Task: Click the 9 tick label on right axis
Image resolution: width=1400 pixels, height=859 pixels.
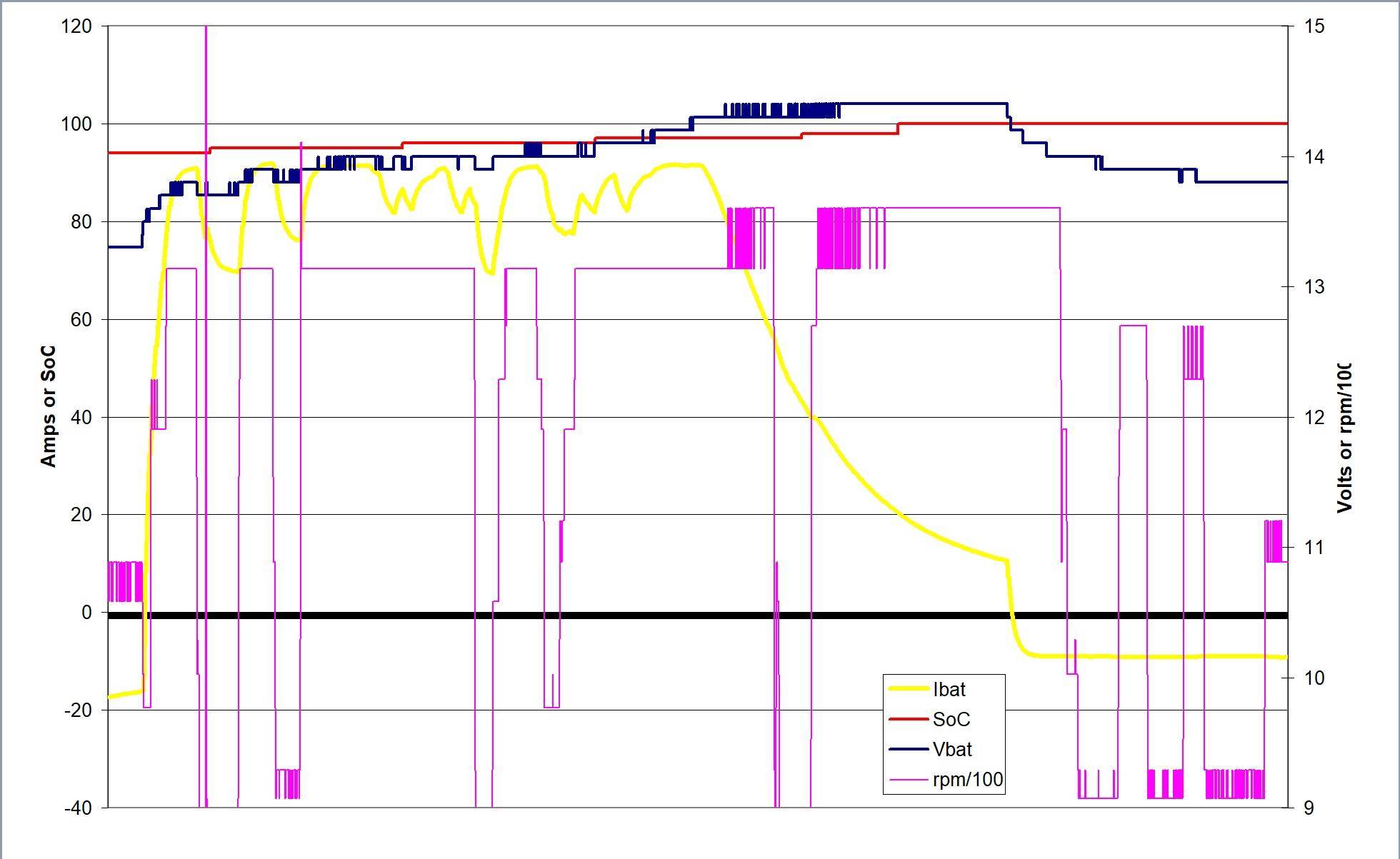Action: click(1309, 808)
